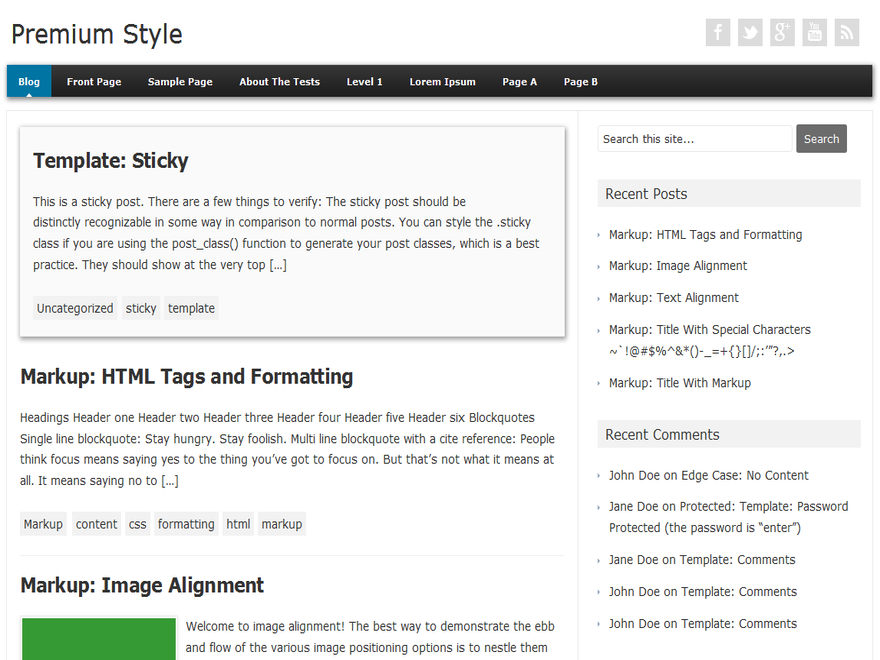
Task: Open the Lorem Ipsum page
Action: (442, 81)
